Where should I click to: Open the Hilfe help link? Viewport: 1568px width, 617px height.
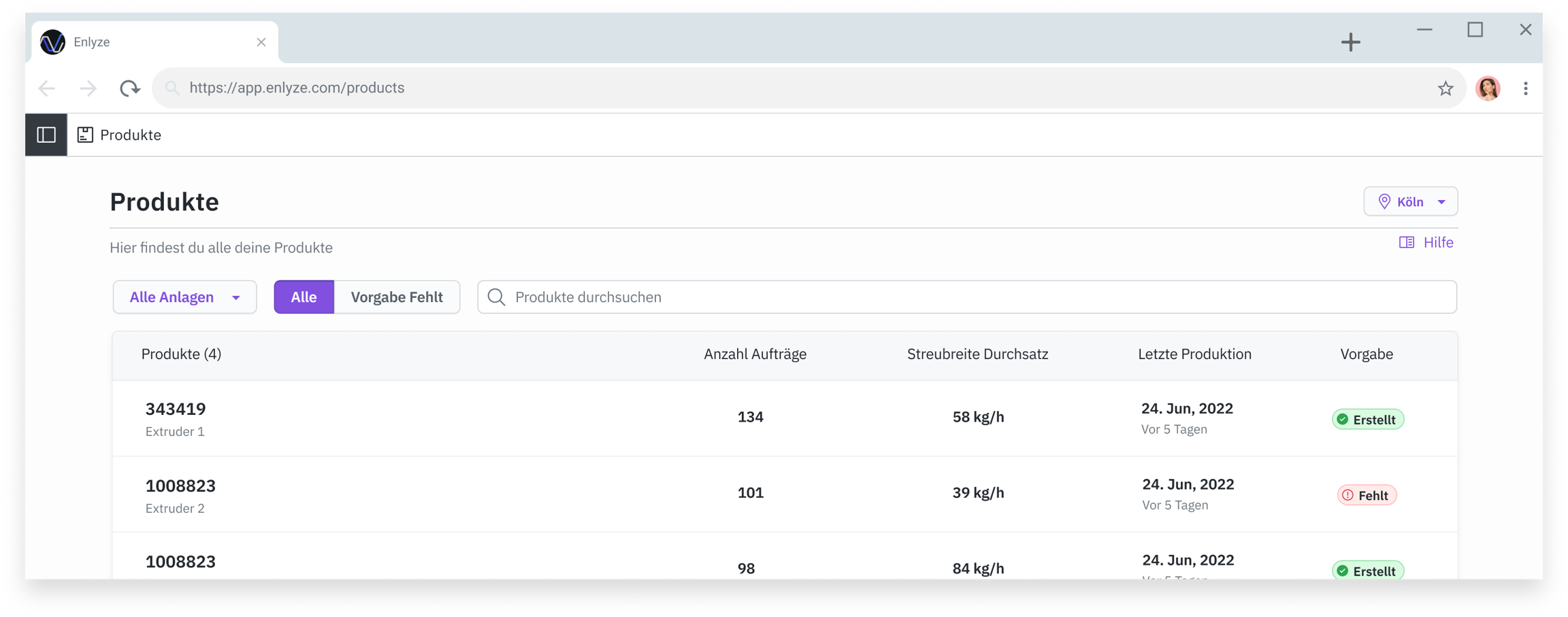tap(1426, 243)
